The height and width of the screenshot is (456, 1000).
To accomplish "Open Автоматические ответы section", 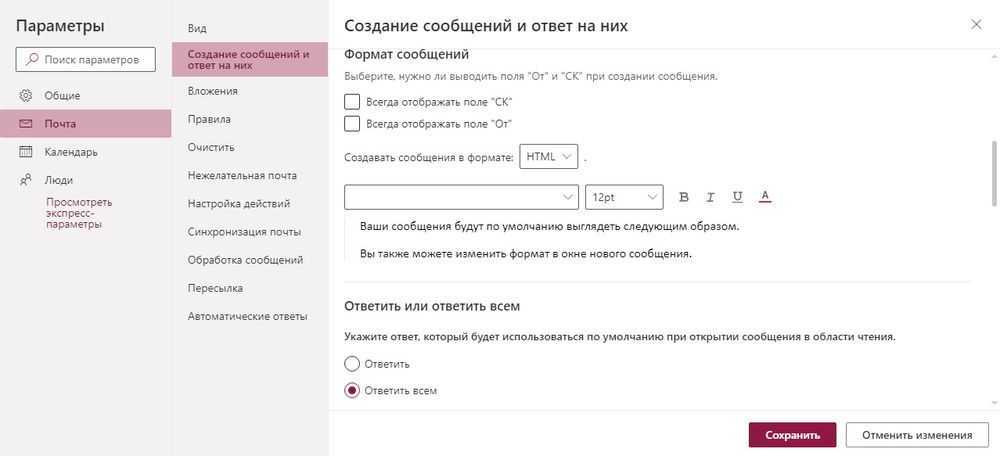I will (247, 316).
